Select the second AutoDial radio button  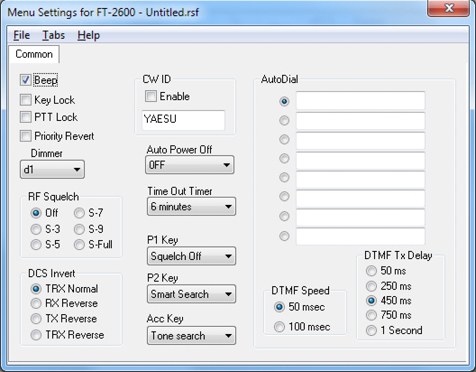[284, 120]
